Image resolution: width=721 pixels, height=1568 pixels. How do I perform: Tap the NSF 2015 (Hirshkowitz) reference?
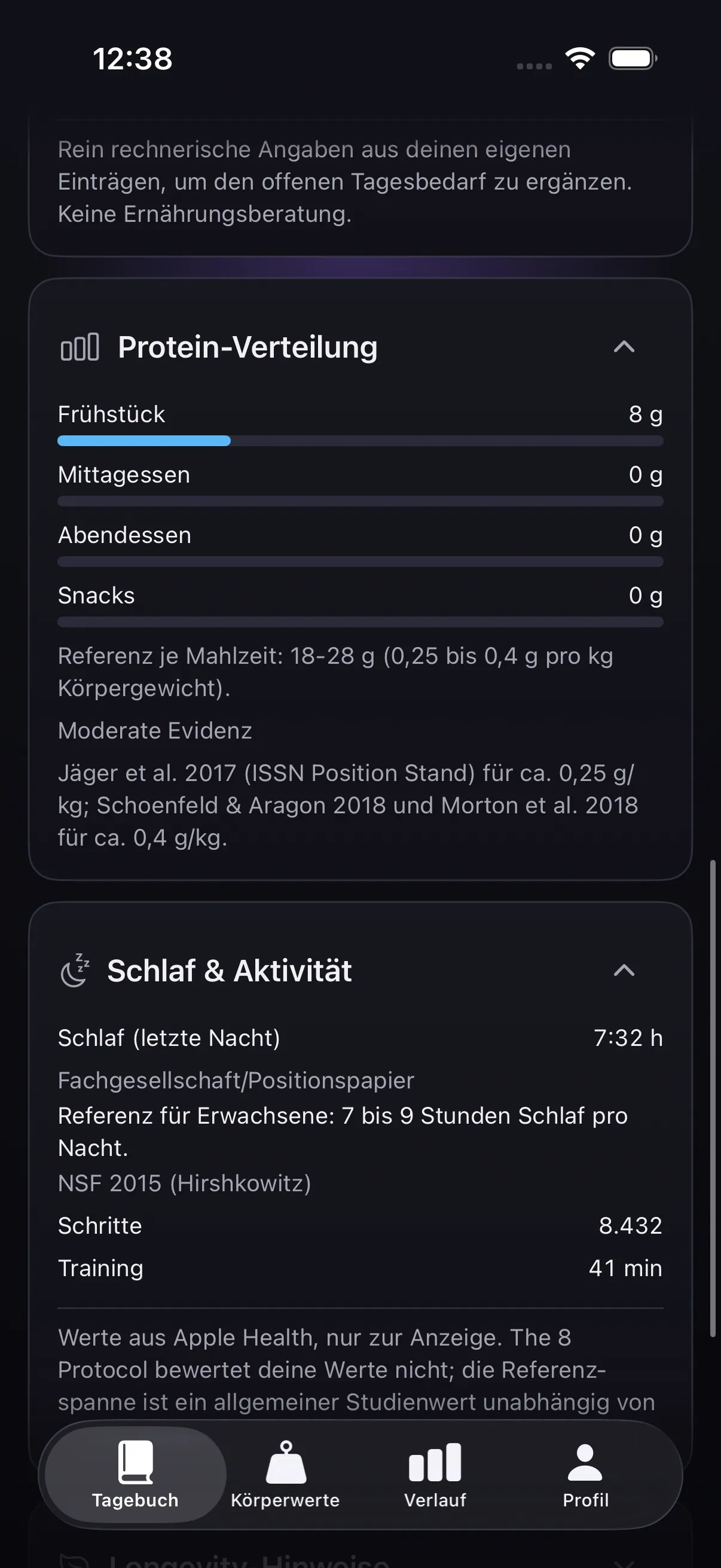click(184, 1183)
